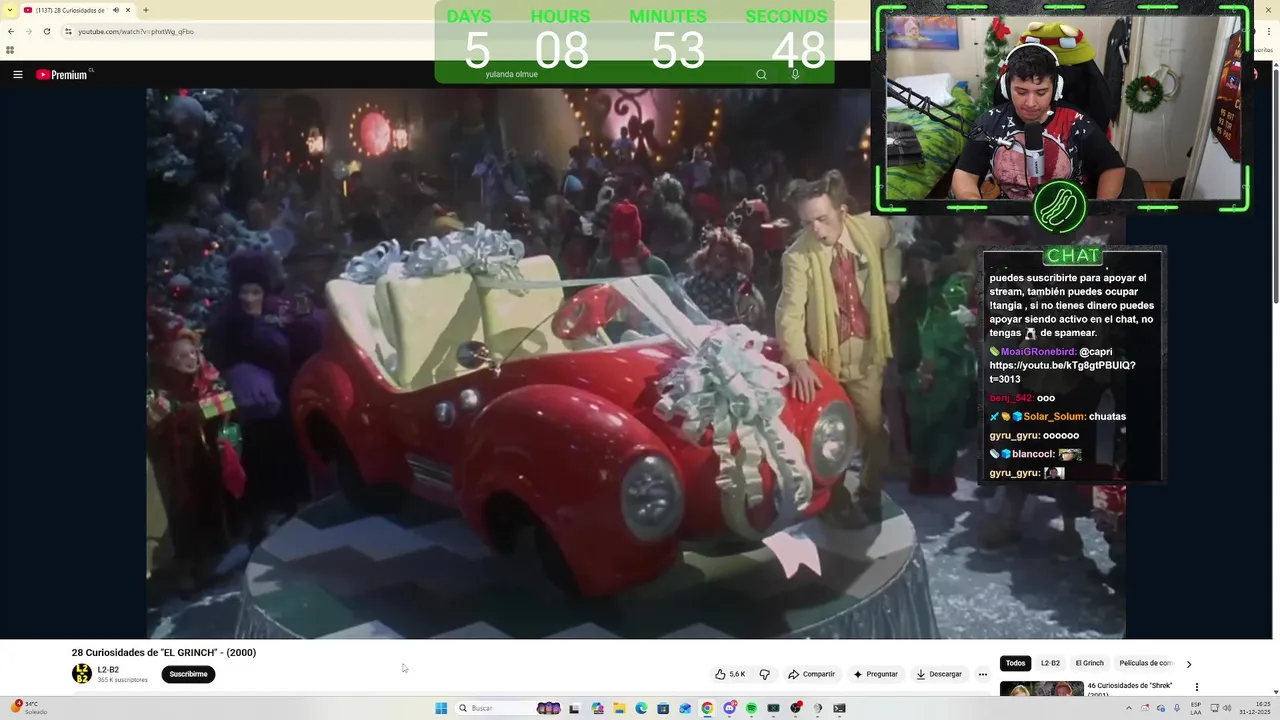Open the YouTube hamburger guide menu

[17, 74]
